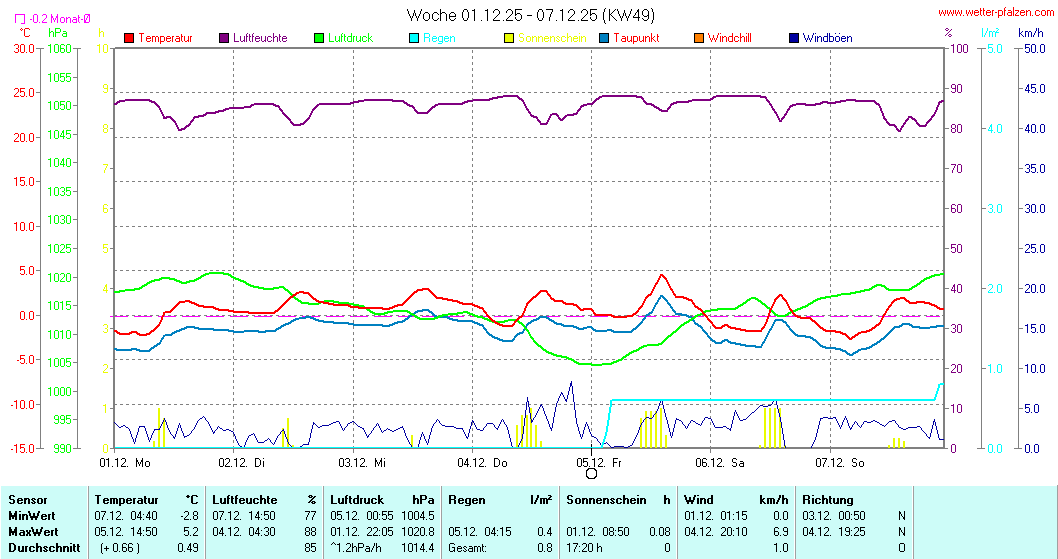This screenshot has width=1058, height=559.
Task: Click the red Temperatur legend swatch
Action: pyautogui.click(x=129, y=38)
